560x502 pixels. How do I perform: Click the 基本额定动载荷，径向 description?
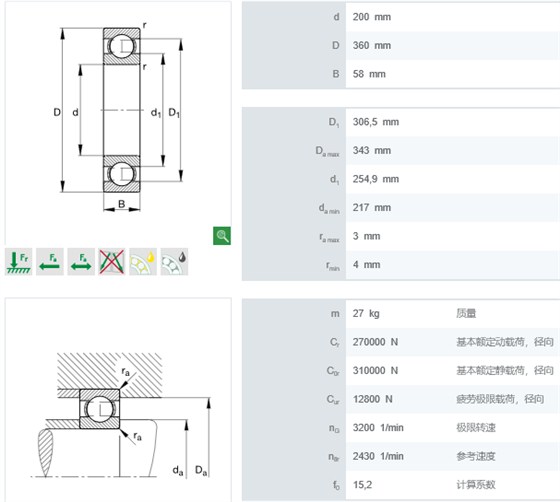click(x=505, y=342)
